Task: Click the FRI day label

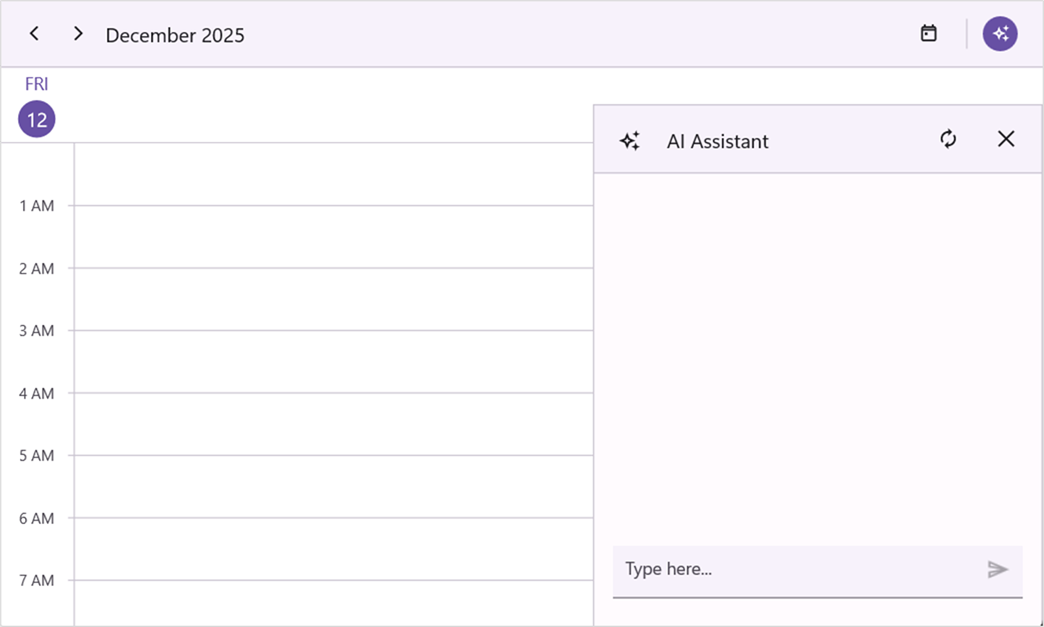Action: 37,84
